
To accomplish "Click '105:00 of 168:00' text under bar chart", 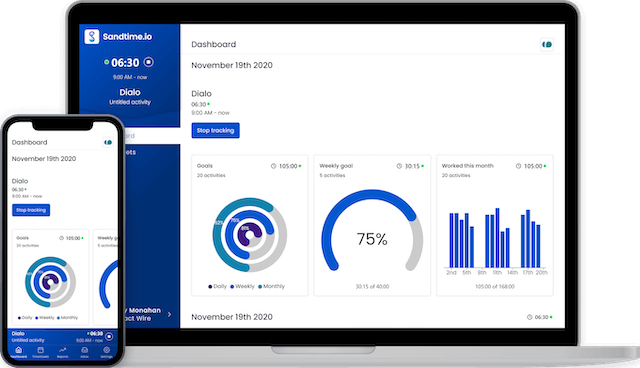I will [495, 286].
